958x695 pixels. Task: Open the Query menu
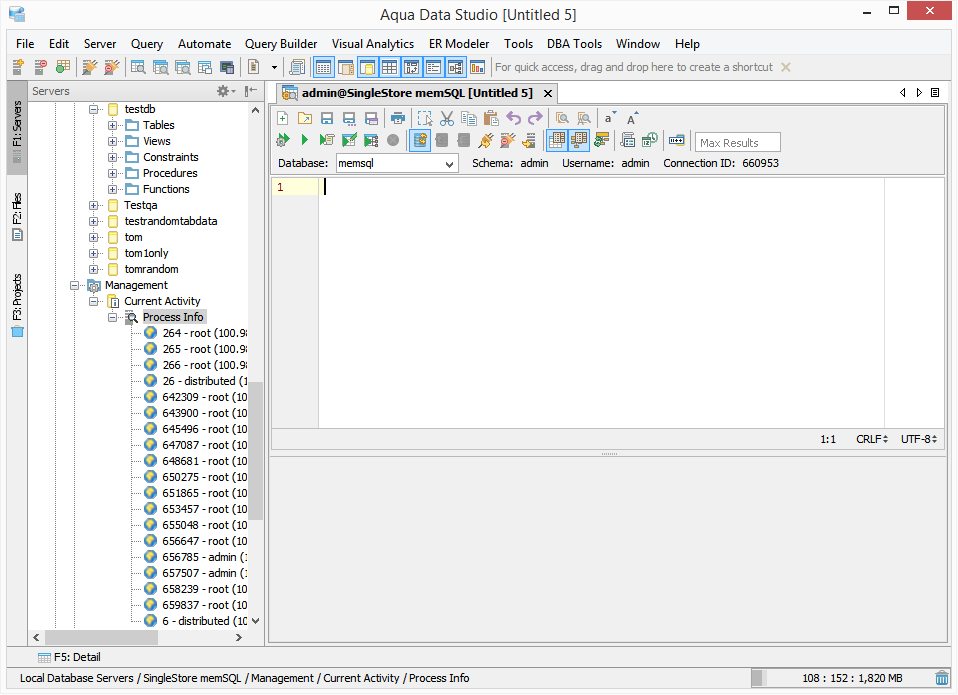147,44
